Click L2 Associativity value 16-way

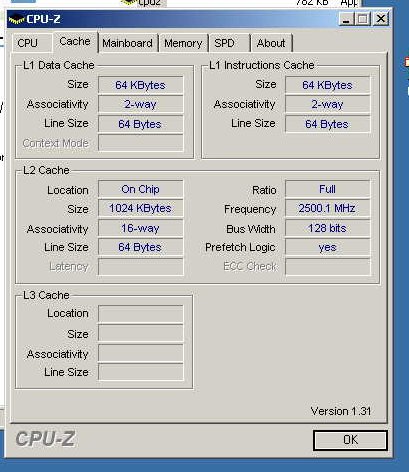[141, 228]
